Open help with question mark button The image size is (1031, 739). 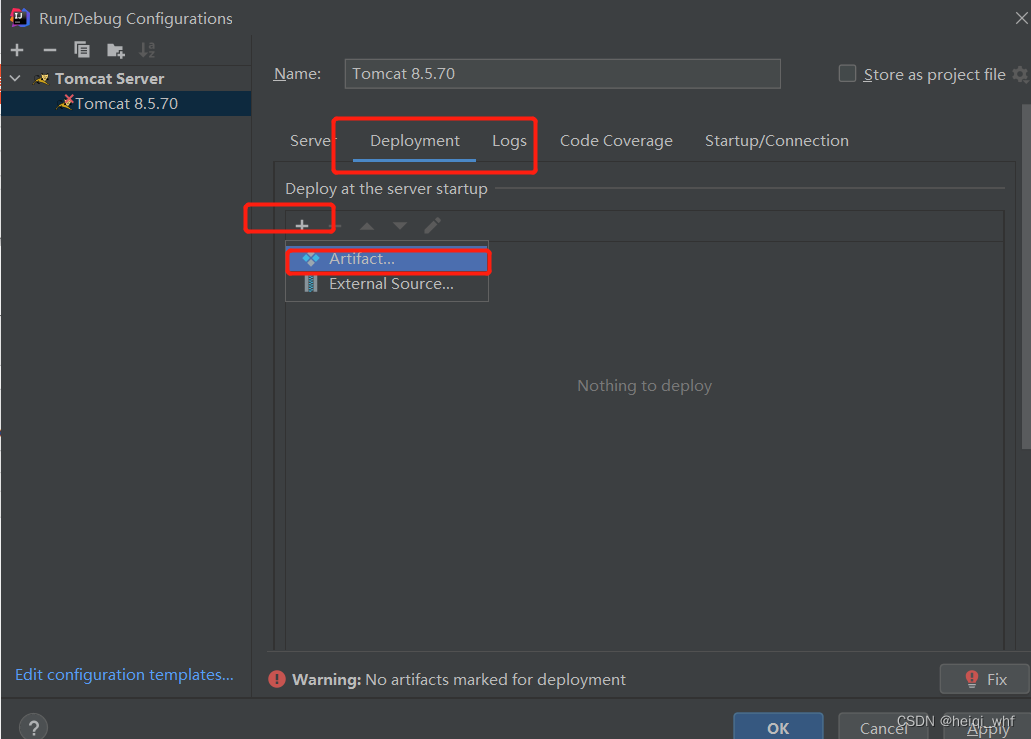(34, 727)
